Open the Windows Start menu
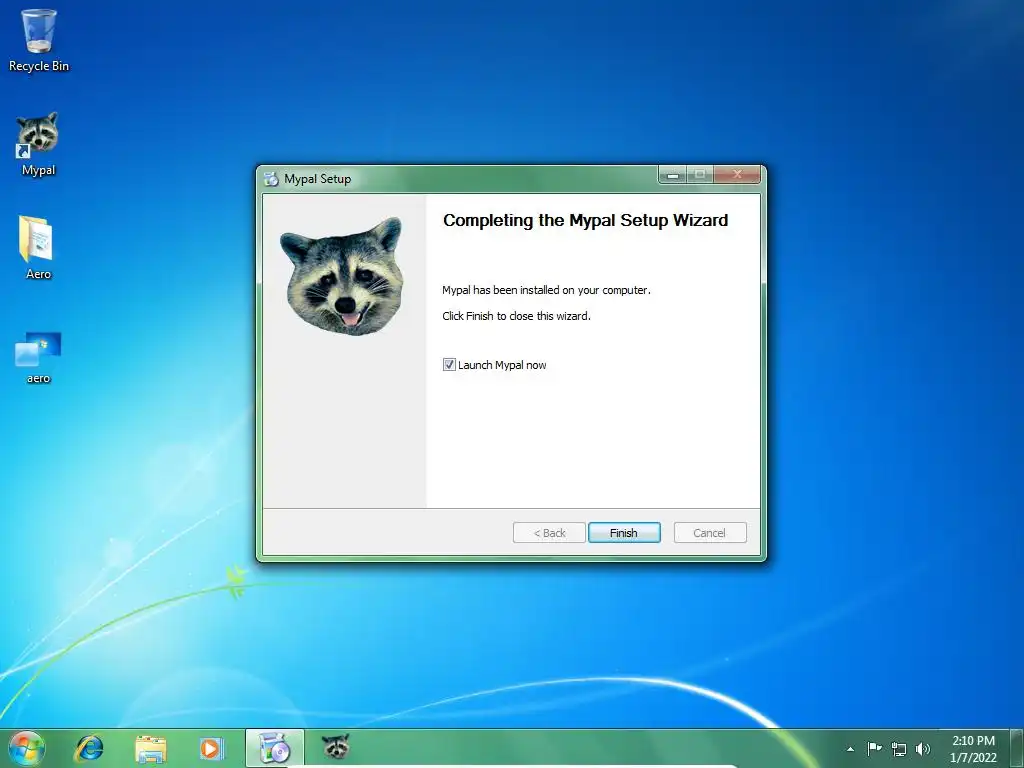 point(26,748)
